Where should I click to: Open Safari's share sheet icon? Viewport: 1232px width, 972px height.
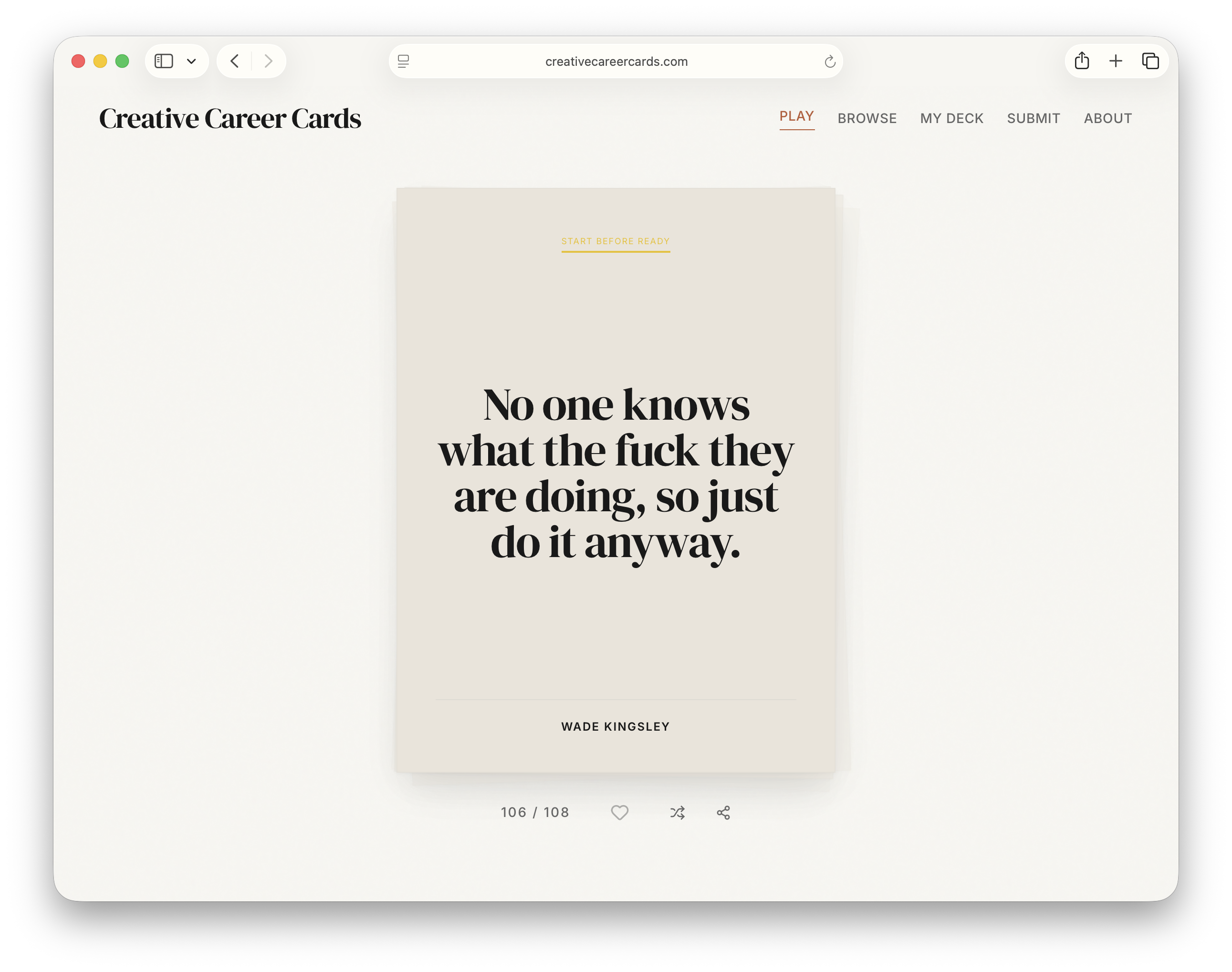click(1082, 60)
